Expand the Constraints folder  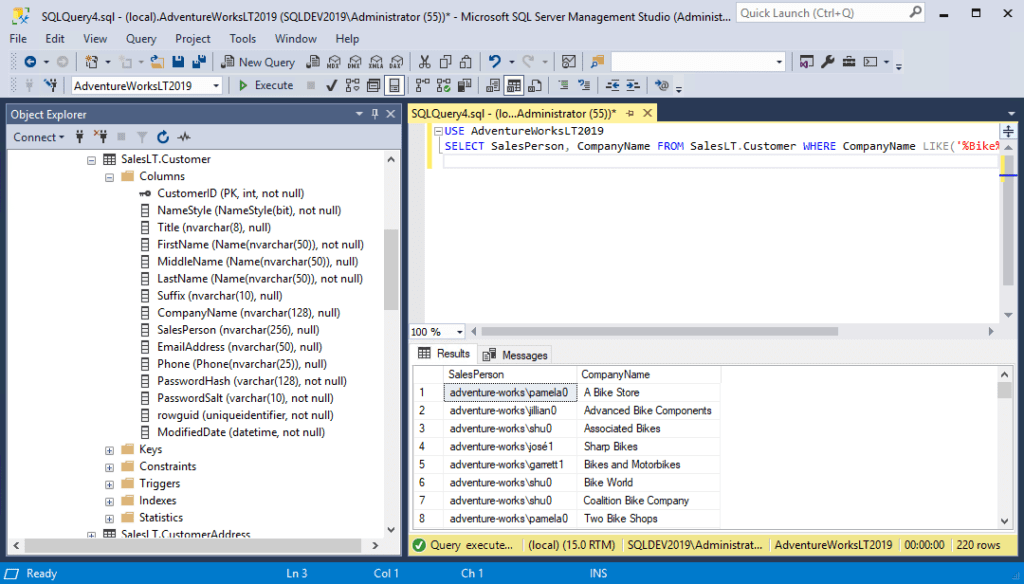[x=110, y=467]
